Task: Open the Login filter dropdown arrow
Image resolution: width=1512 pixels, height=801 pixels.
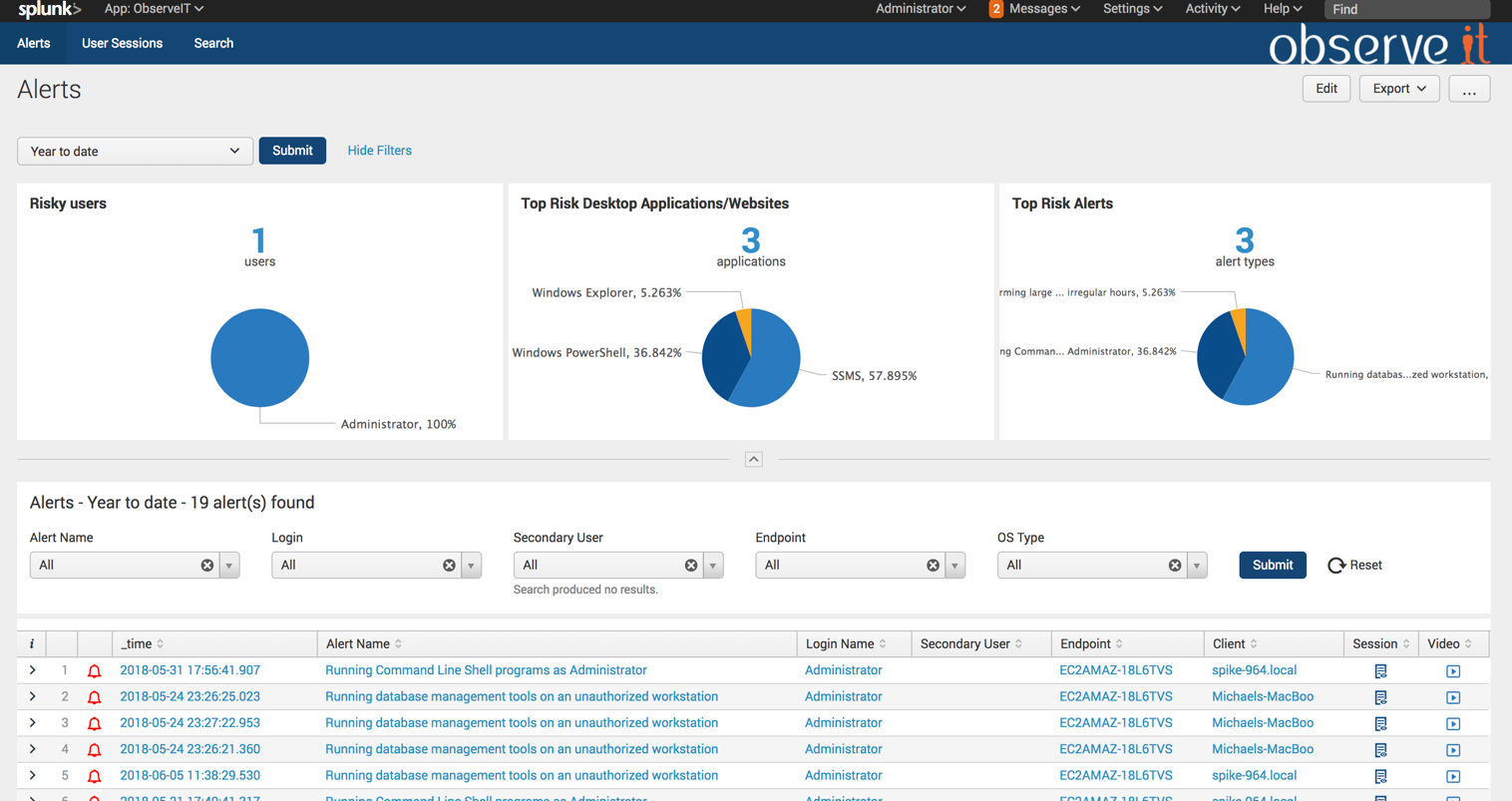Action: 471,566
